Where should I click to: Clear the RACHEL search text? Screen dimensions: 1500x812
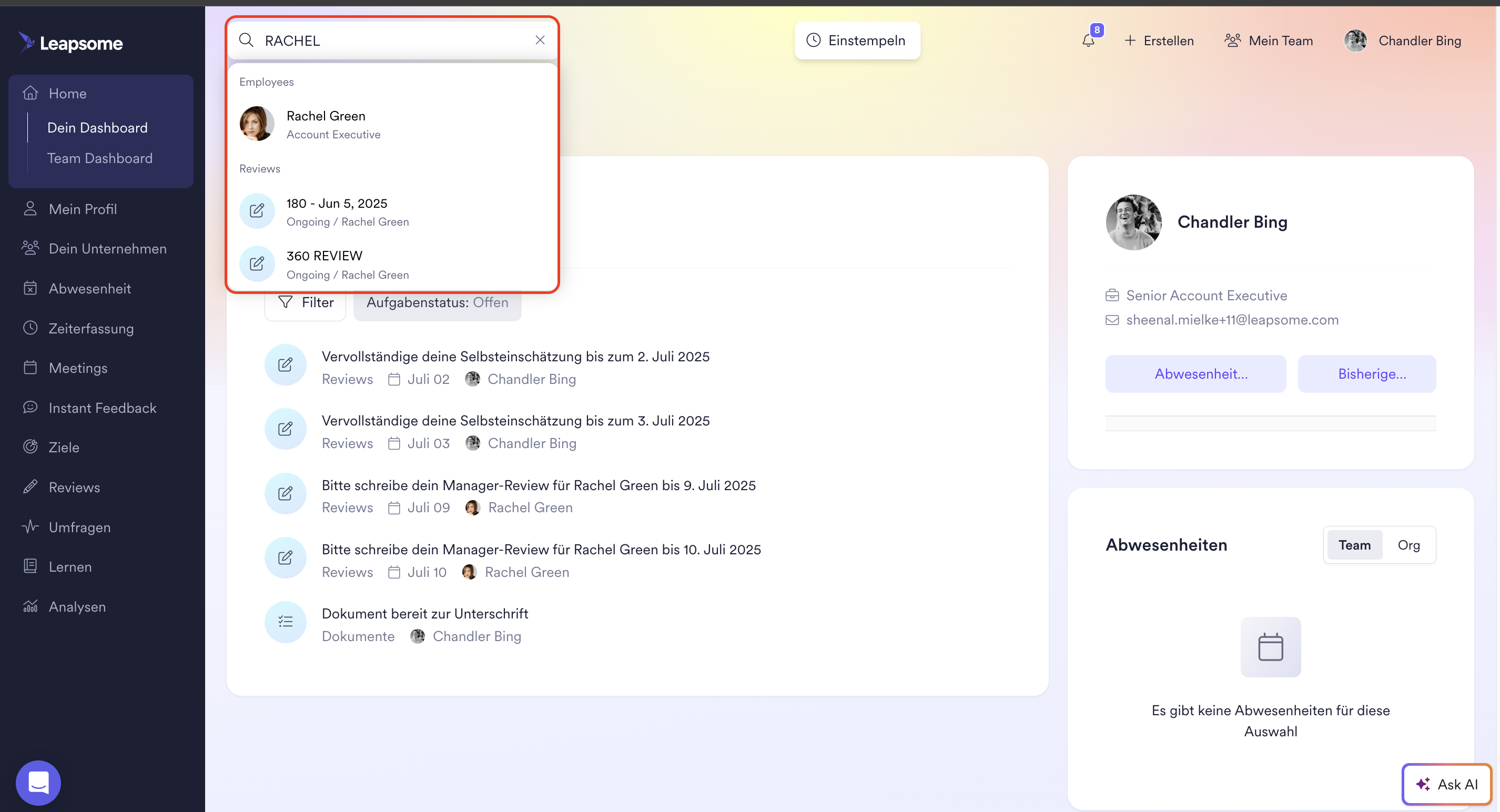540,40
